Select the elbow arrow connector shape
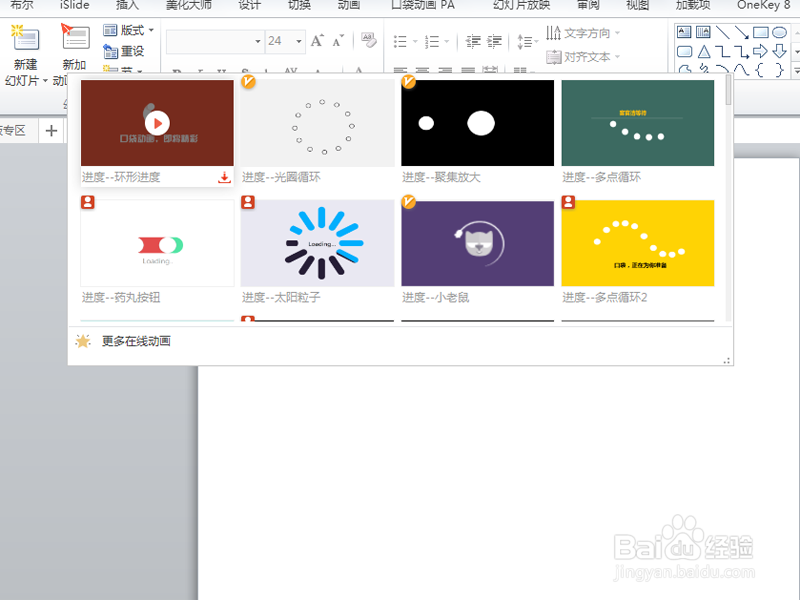 click(x=741, y=52)
